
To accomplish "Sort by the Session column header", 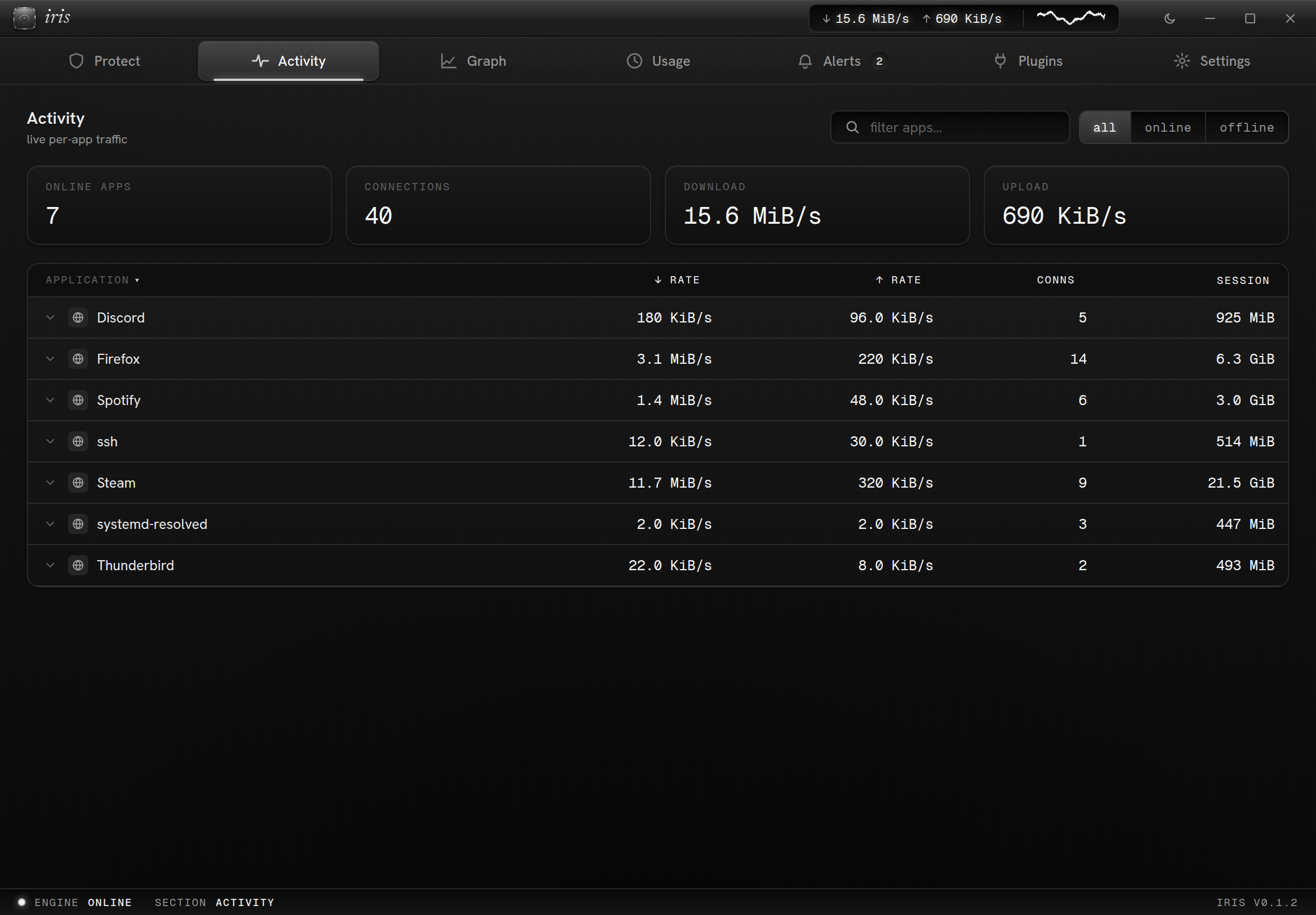I will pos(1242,280).
